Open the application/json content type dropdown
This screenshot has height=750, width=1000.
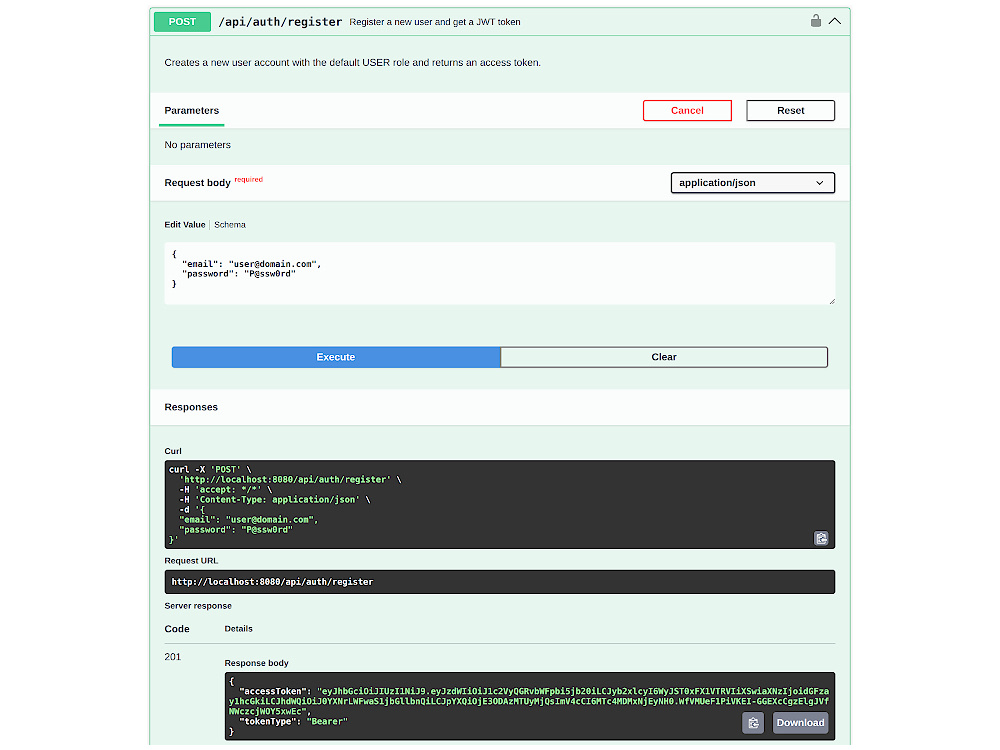(753, 183)
